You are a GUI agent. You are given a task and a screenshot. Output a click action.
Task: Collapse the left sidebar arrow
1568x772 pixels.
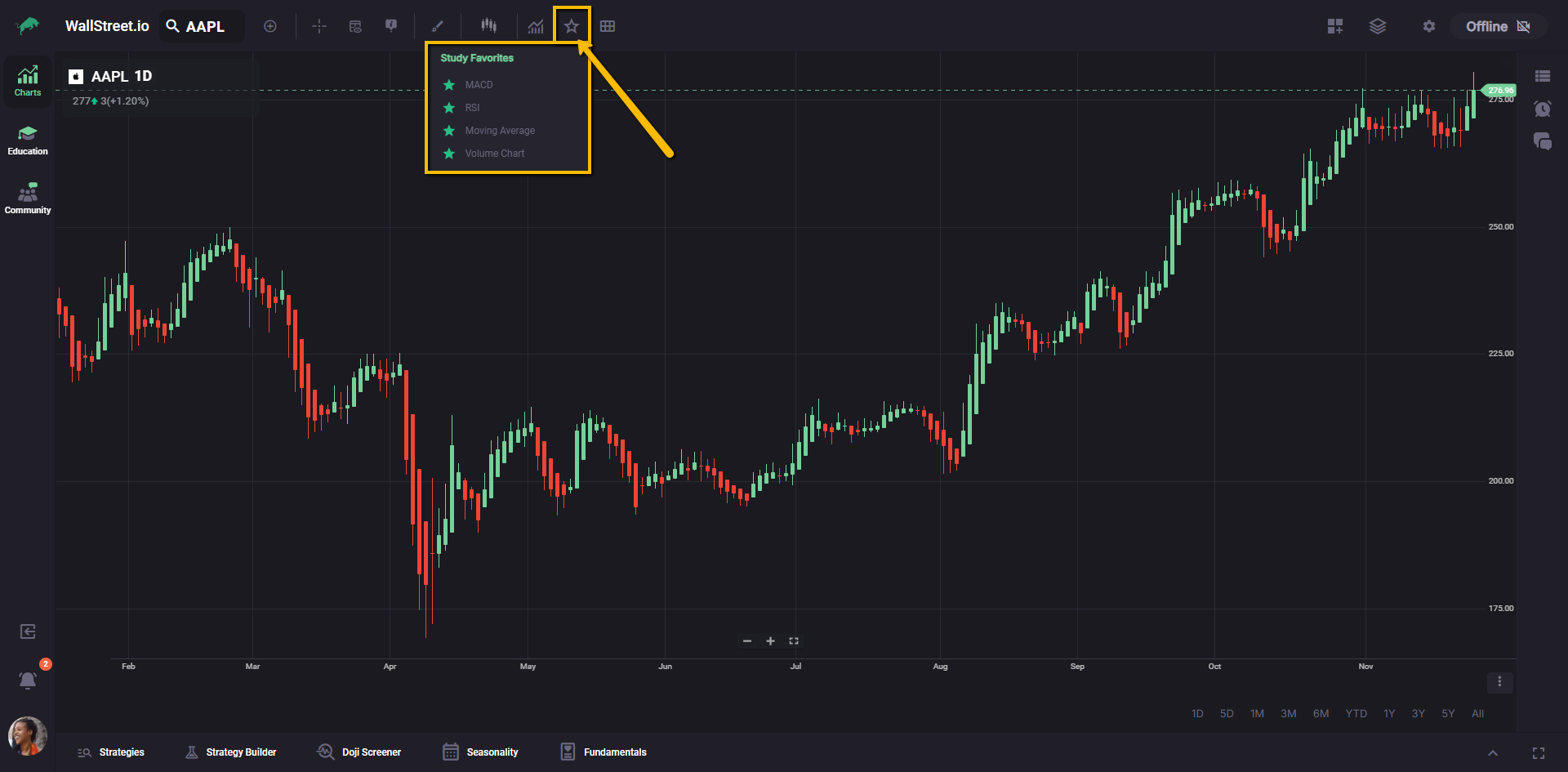pos(28,631)
